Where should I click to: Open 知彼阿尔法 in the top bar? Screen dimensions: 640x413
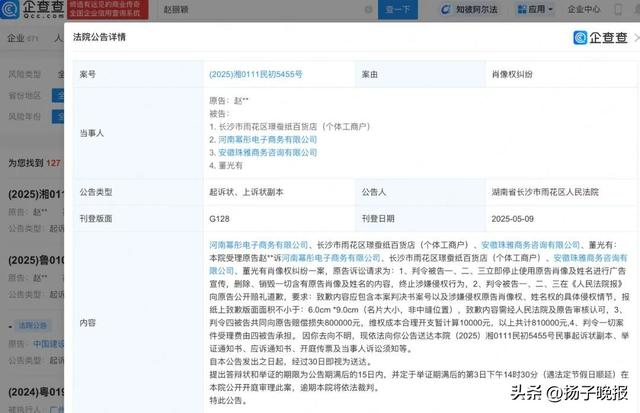coord(469,9)
